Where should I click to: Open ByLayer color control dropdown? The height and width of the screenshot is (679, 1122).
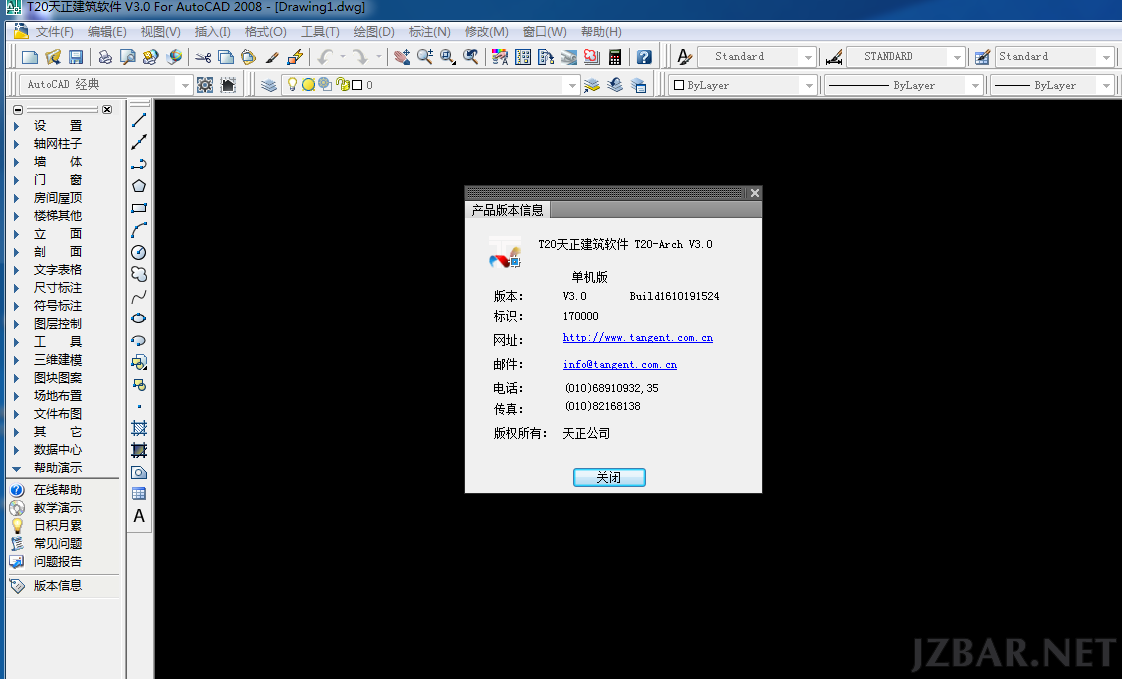point(809,85)
